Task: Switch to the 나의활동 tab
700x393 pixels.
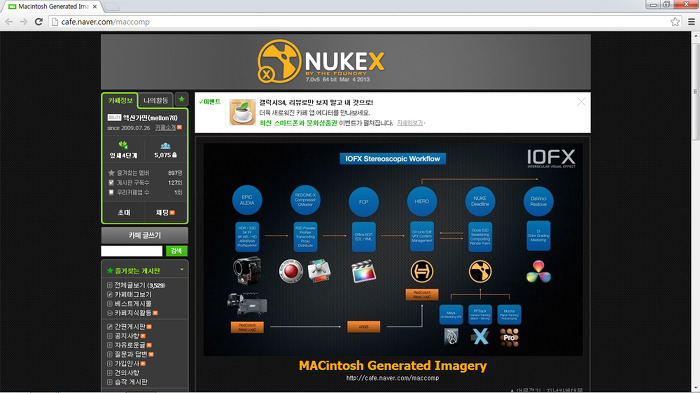Action: pos(155,100)
